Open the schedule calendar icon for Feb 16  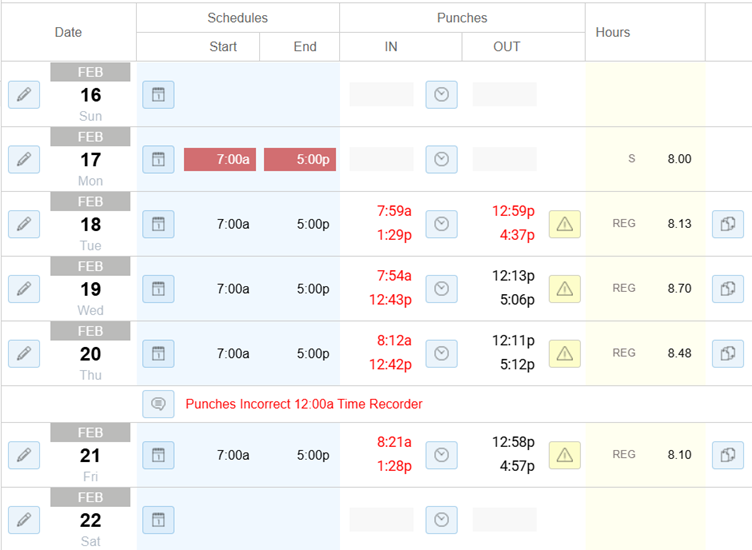(158, 94)
